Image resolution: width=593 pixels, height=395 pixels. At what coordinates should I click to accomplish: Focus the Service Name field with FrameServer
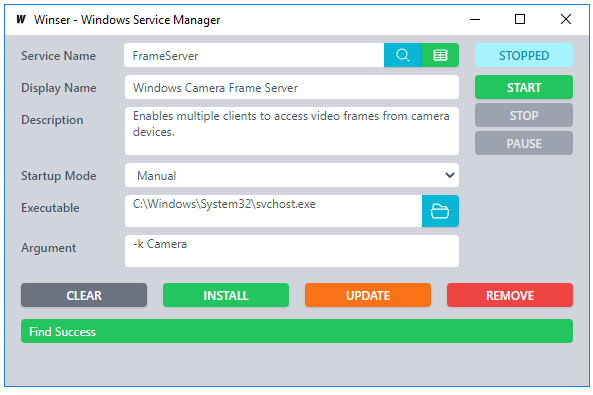(x=254, y=55)
